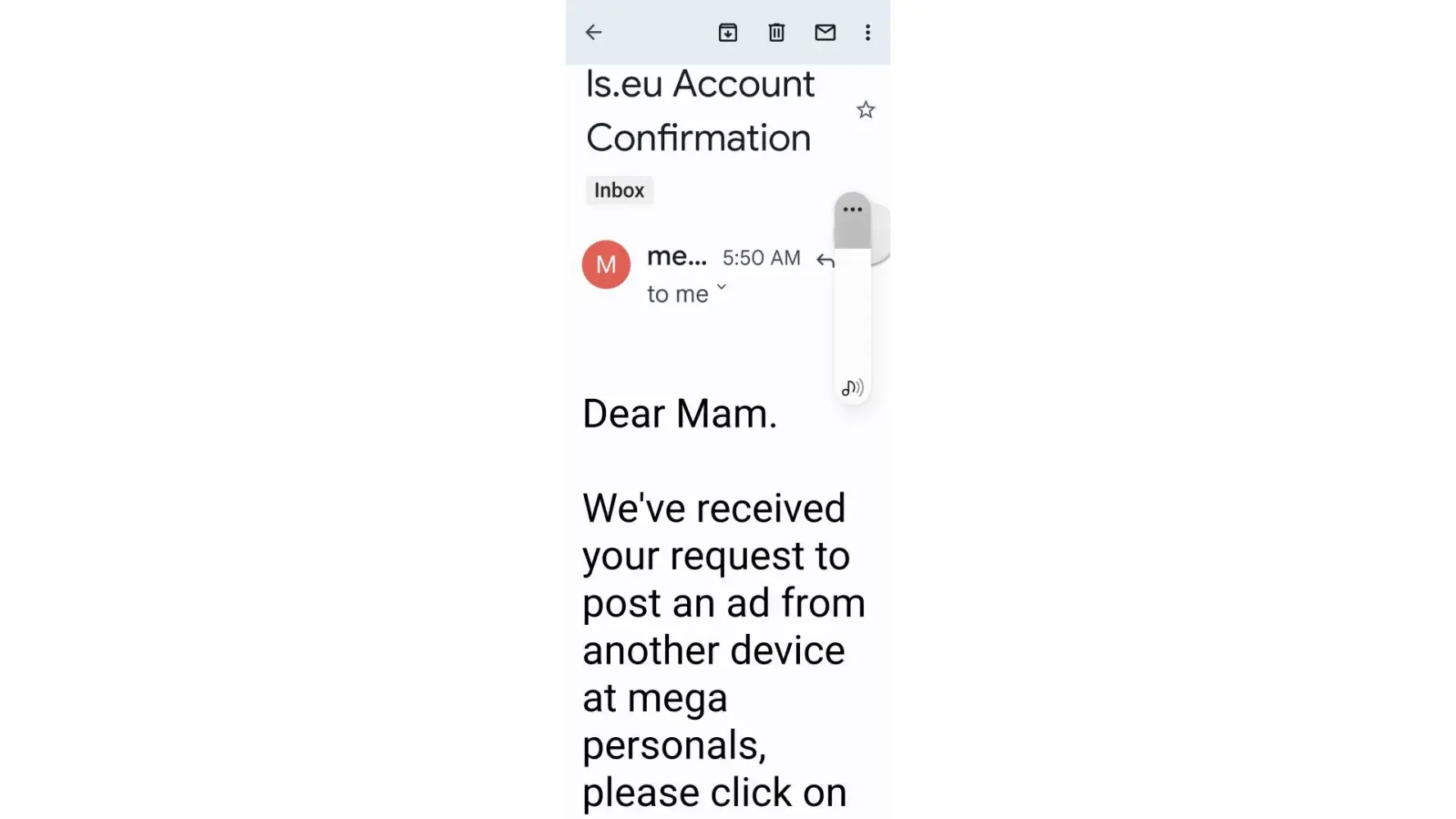Click the "to me" recipient text
The image size is (1456, 819).
(x=677, y=294)
